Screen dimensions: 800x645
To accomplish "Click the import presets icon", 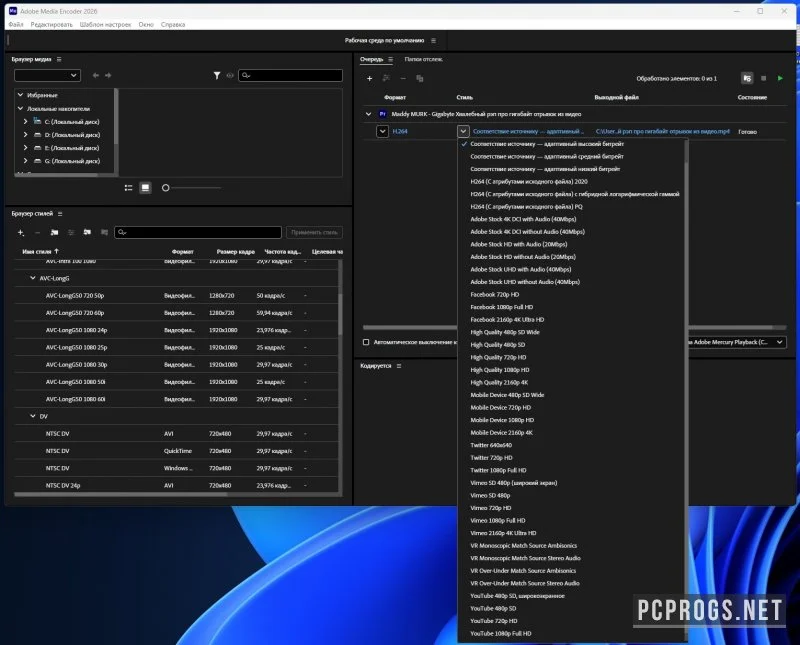I will pos(87,233).
